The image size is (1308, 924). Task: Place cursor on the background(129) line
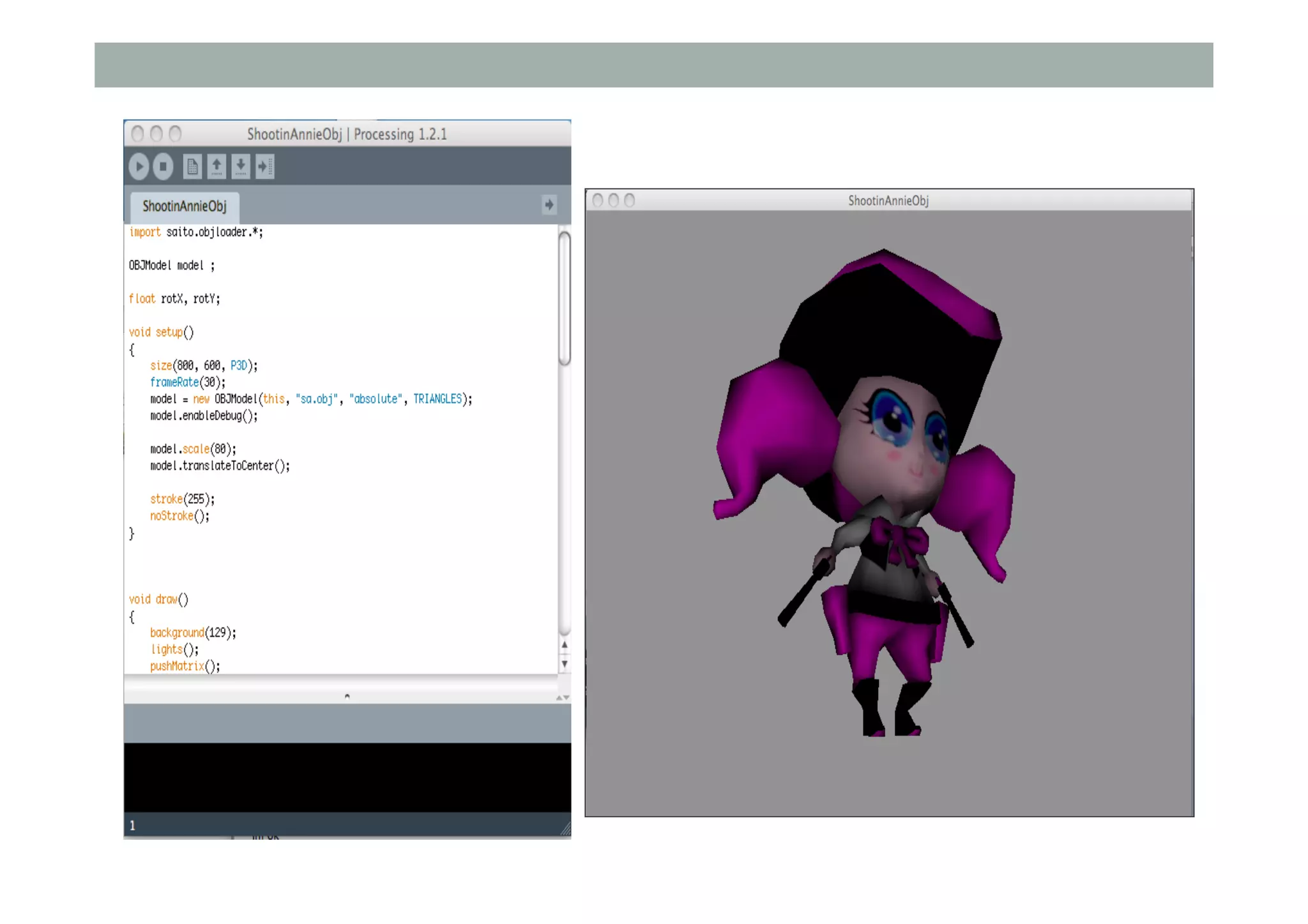pyautogui.click(x=193, y=633)
